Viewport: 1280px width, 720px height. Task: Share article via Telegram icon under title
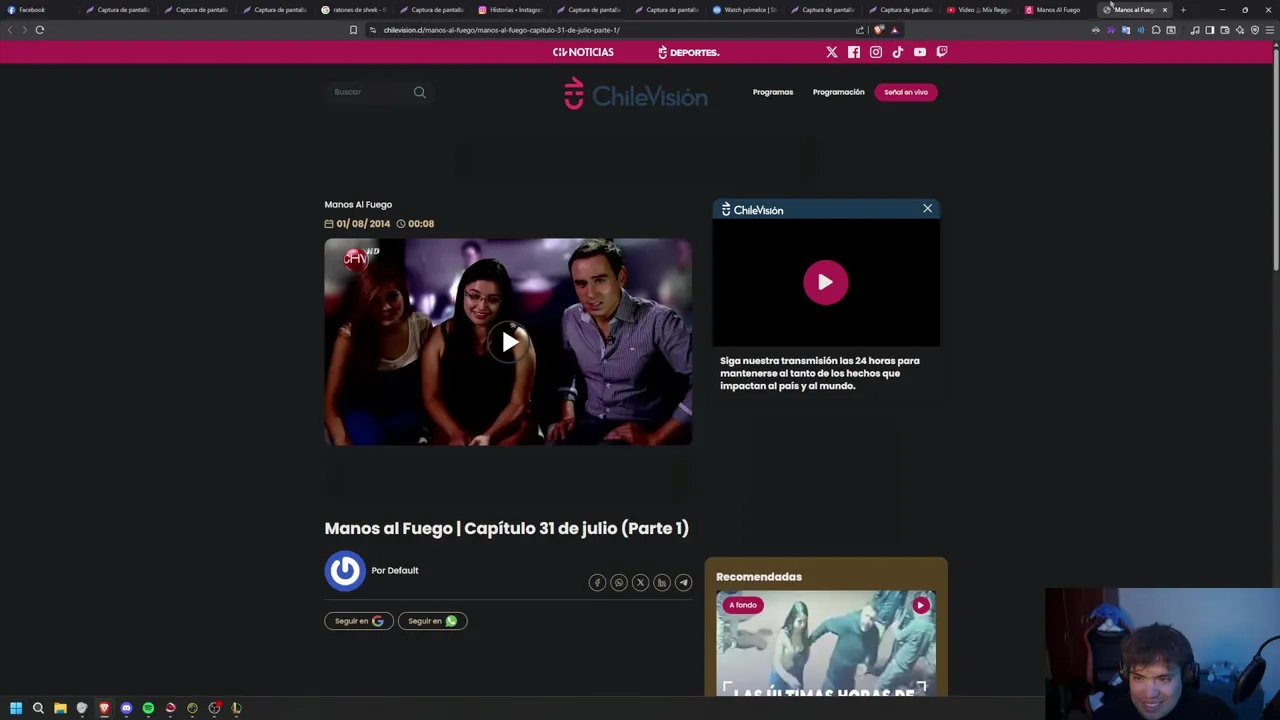pos(683,583)
